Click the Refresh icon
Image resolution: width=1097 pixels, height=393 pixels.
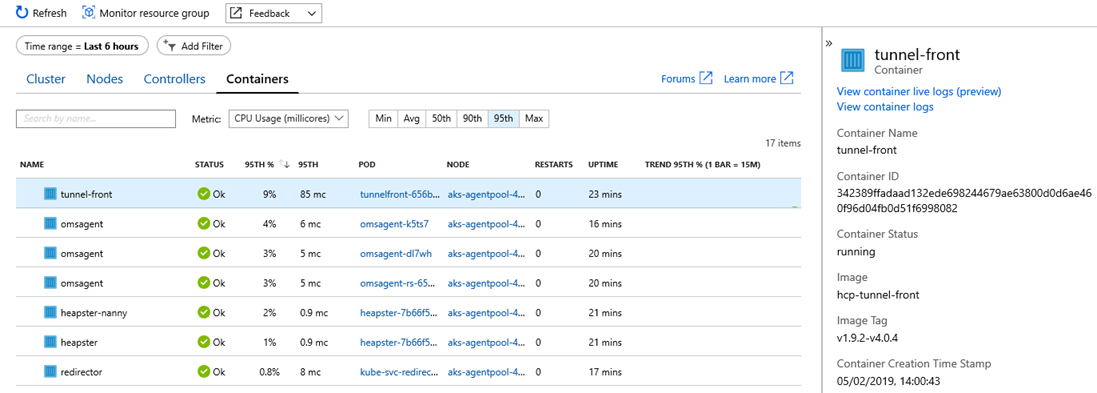[22, 13]
